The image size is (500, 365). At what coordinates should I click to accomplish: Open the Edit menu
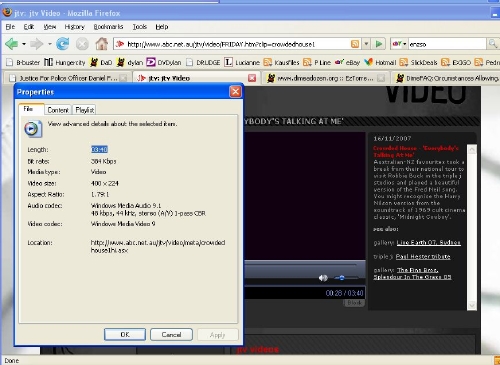click(x=29, y=27)
